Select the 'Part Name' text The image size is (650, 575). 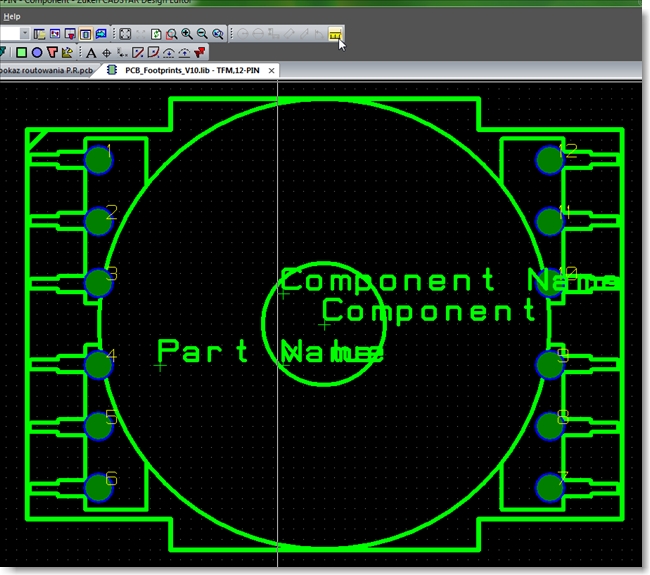tap(270, 352)
